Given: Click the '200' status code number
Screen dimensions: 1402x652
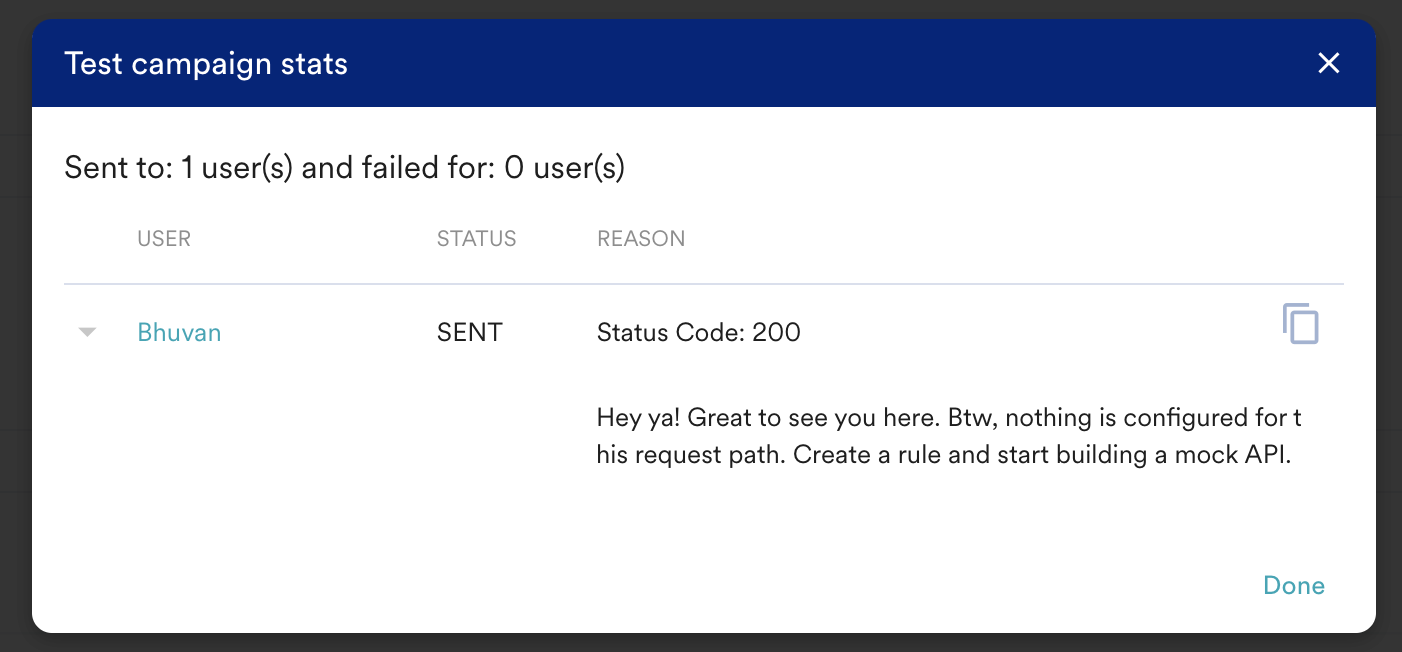Looking at the screenshot, I should click(776, 333).
